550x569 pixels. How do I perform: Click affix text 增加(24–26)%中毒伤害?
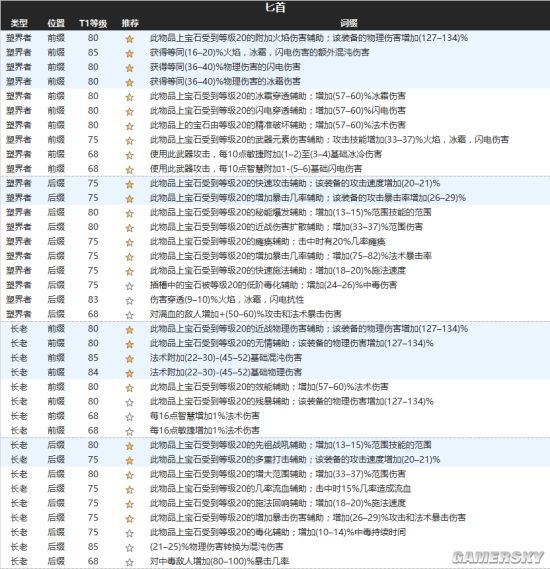click(x=274, y=285)
